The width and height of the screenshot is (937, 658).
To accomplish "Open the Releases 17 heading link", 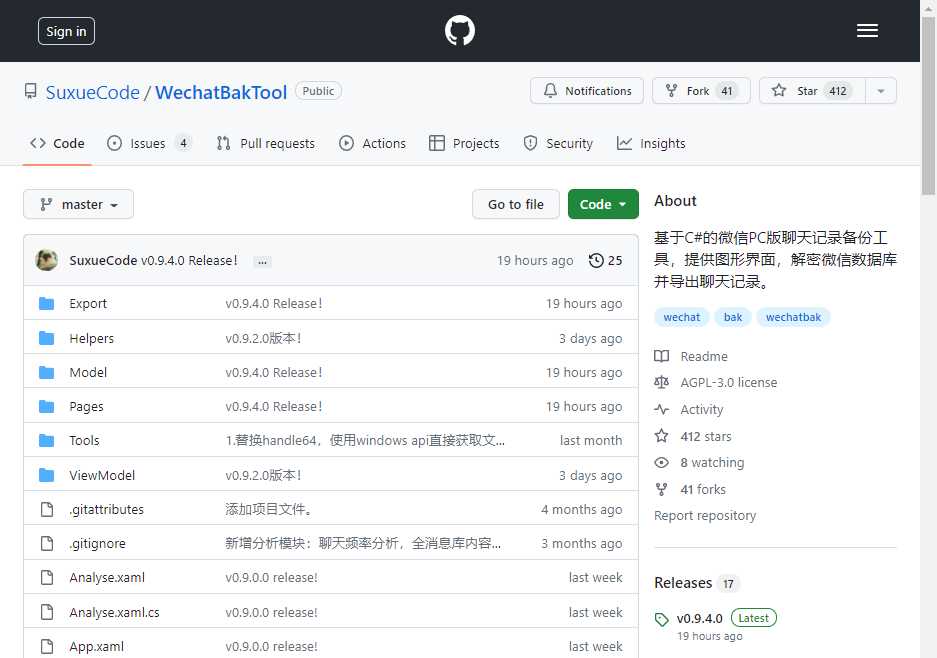I will pyautogui.click(x=696, y=583).
